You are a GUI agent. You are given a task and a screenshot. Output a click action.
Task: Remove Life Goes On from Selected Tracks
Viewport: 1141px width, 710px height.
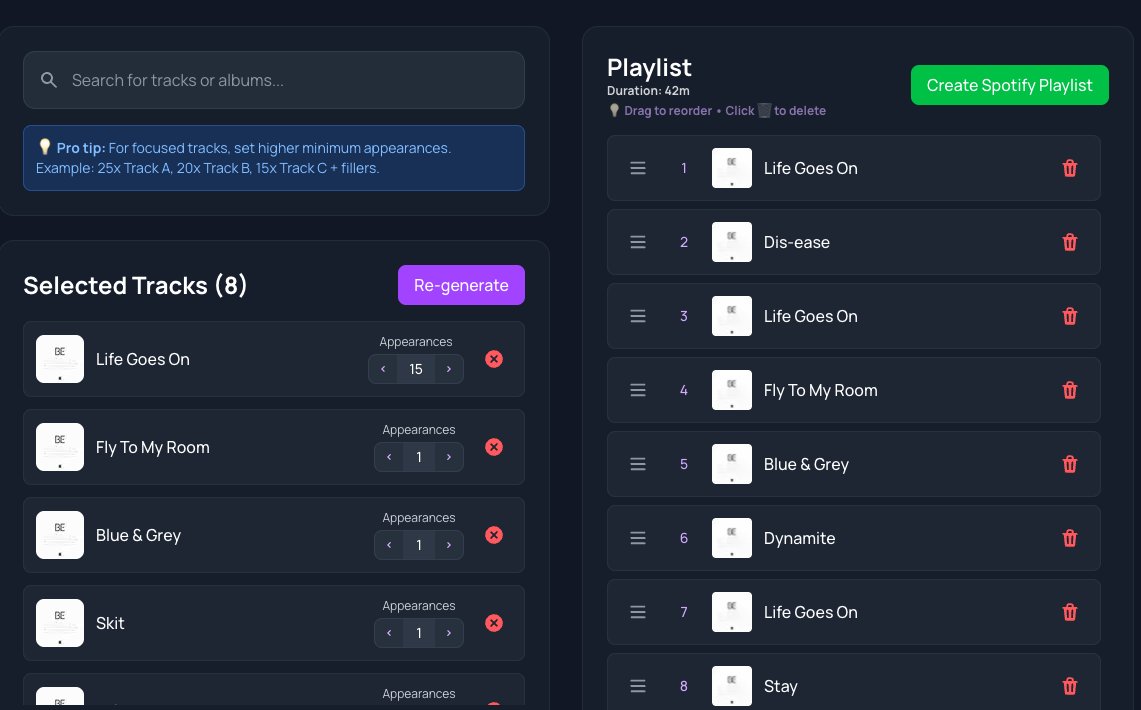point(493,359)
